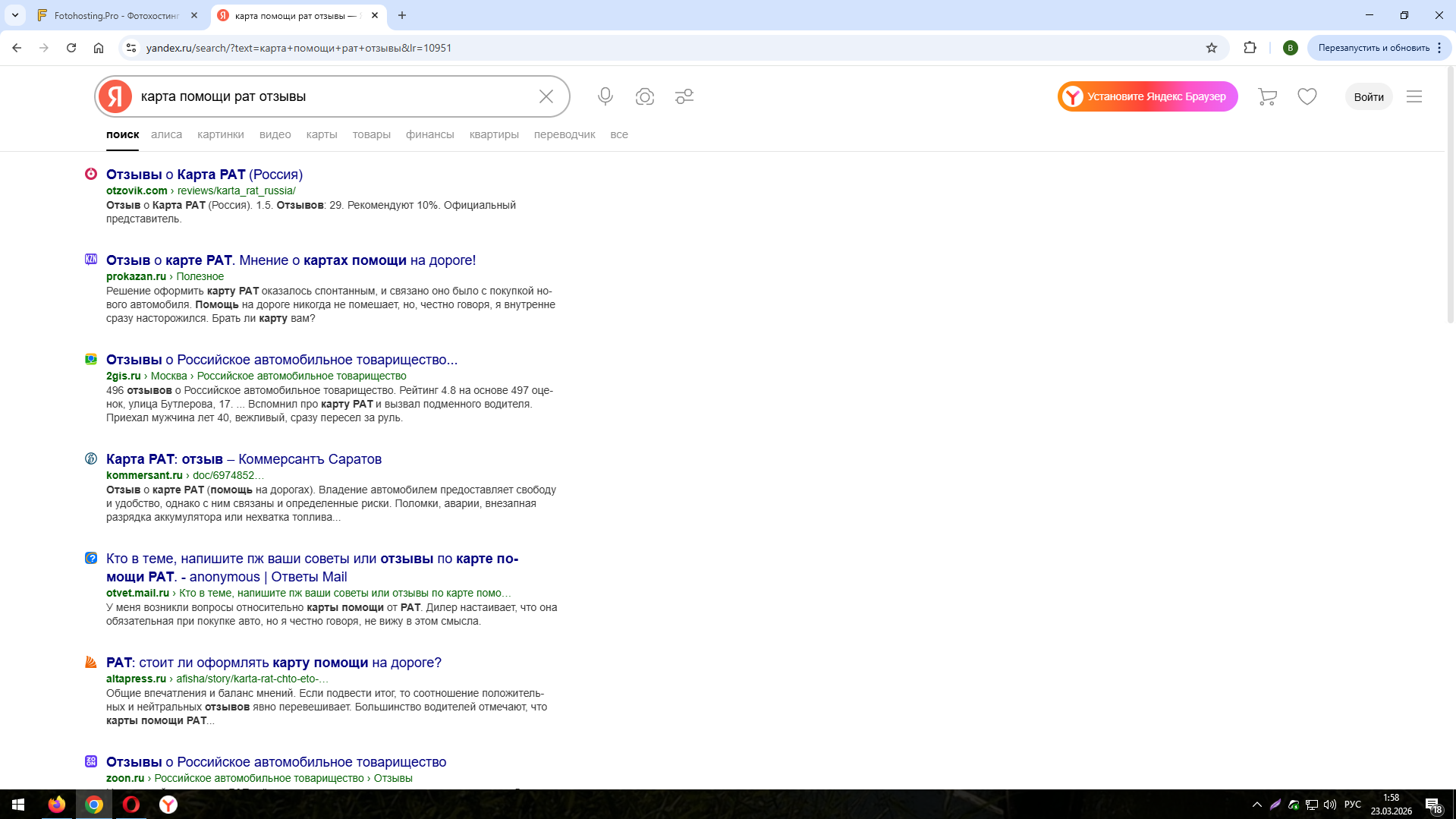
Task: Open favorites via the heart icon
Action: coord(1307,96)
